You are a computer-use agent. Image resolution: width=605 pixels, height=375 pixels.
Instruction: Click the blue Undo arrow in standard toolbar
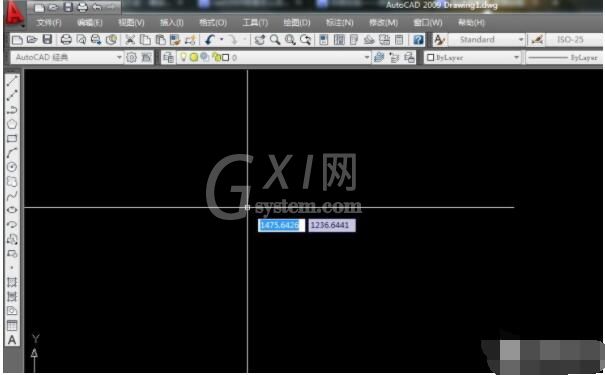pyautogui.click(x=210, y=40)
